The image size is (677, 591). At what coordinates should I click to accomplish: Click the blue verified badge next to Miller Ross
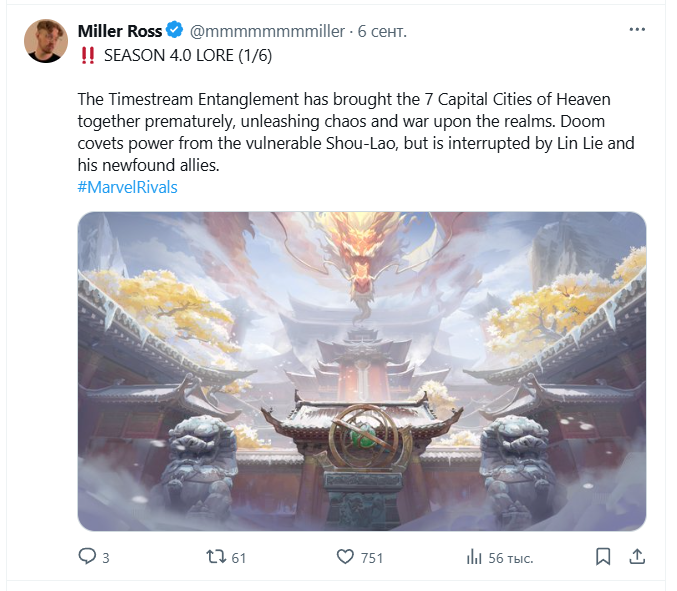[175, 30]
